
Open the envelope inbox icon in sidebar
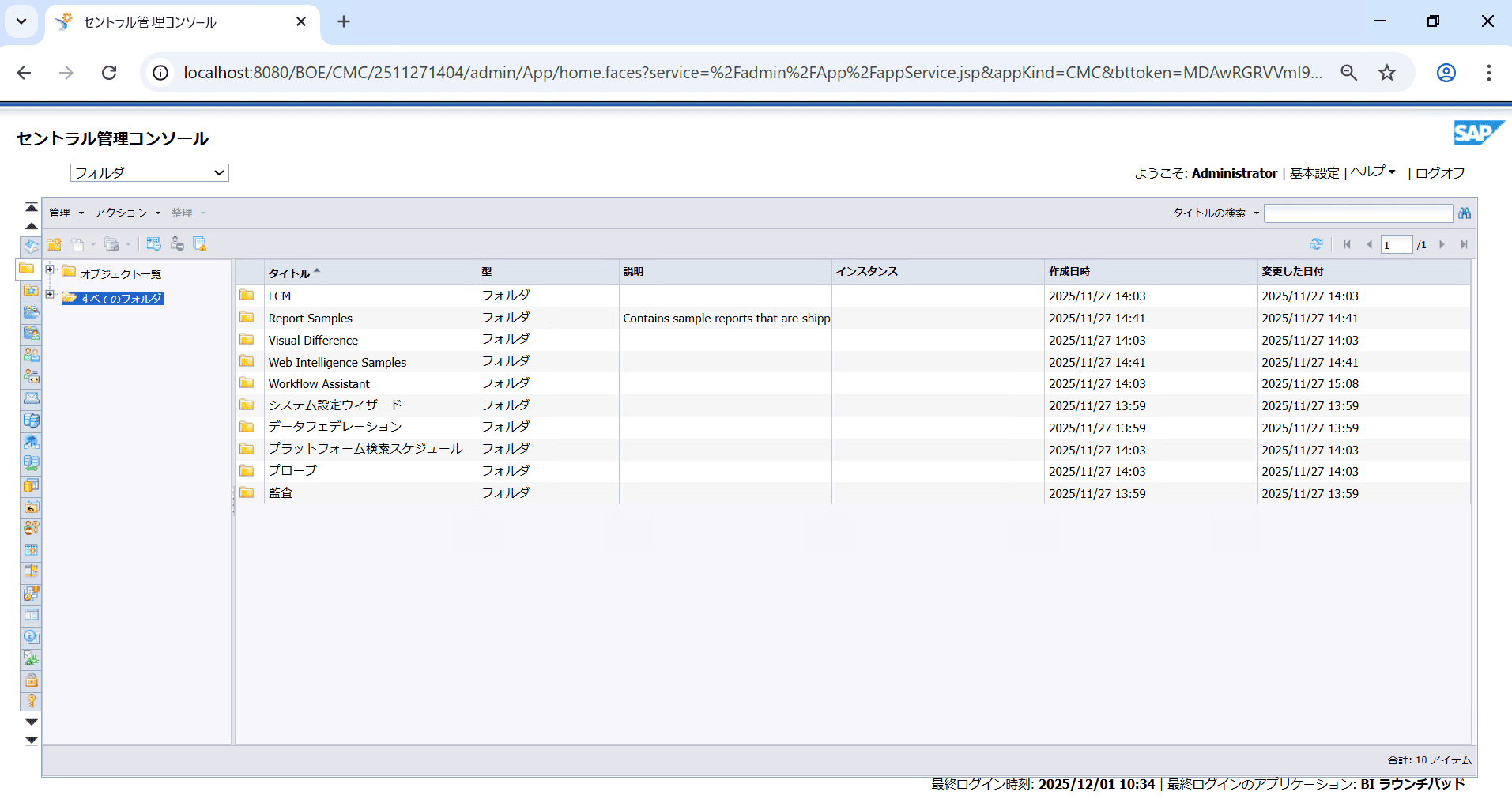(x=31, y=398)
